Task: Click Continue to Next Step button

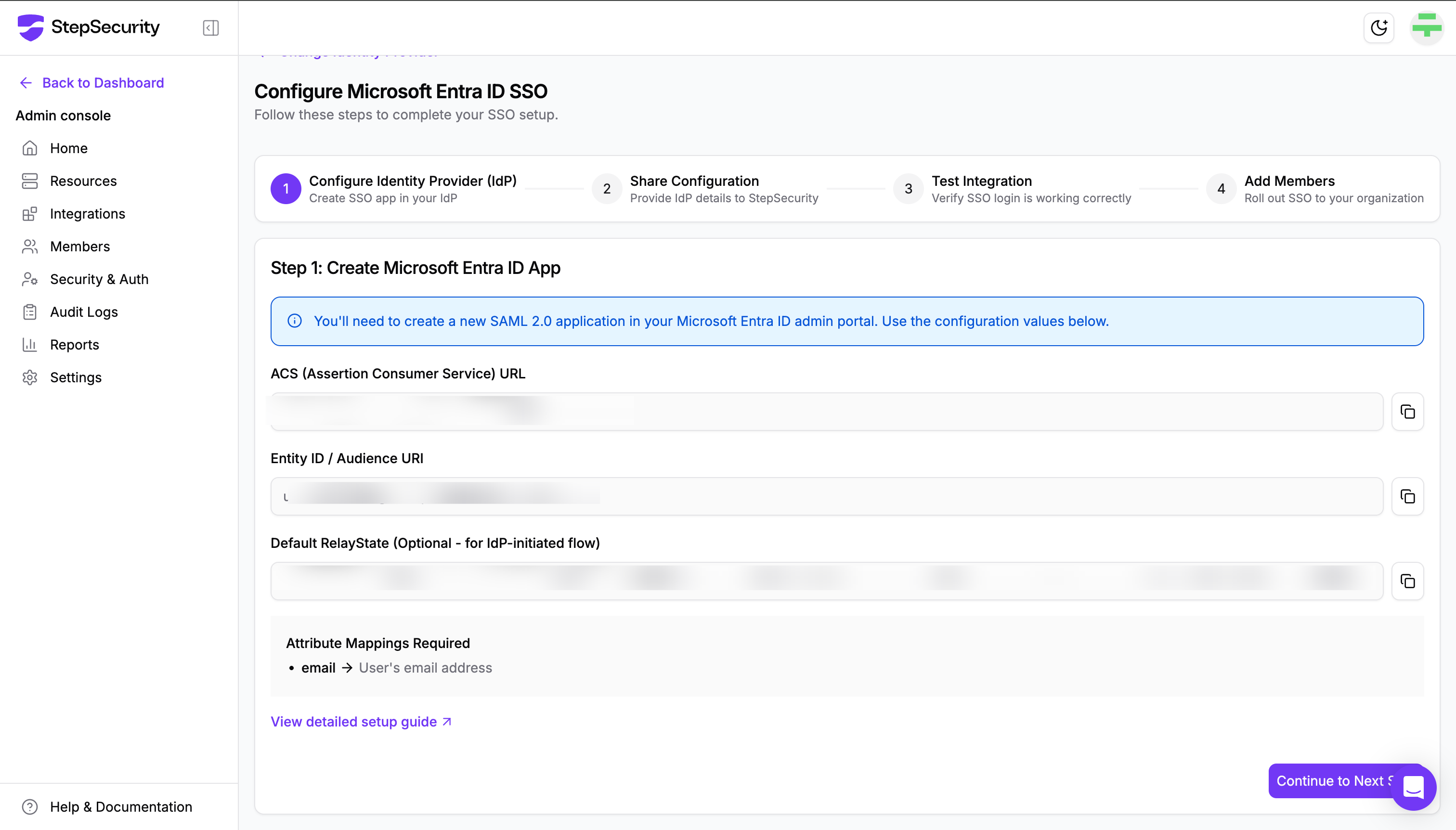Action: 1328,780
